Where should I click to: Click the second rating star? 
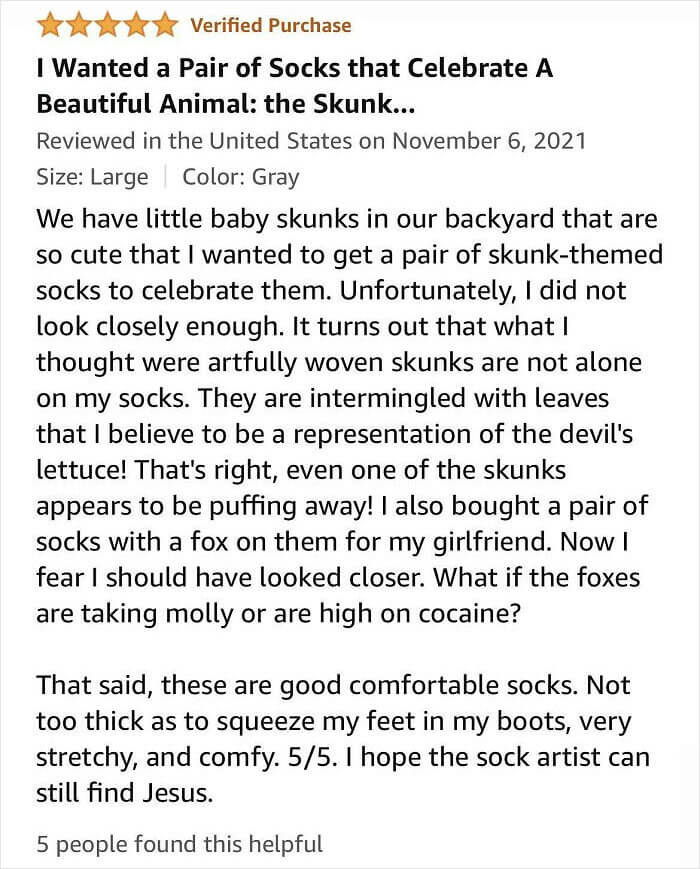pyautogui.click(x=76, y=25)
